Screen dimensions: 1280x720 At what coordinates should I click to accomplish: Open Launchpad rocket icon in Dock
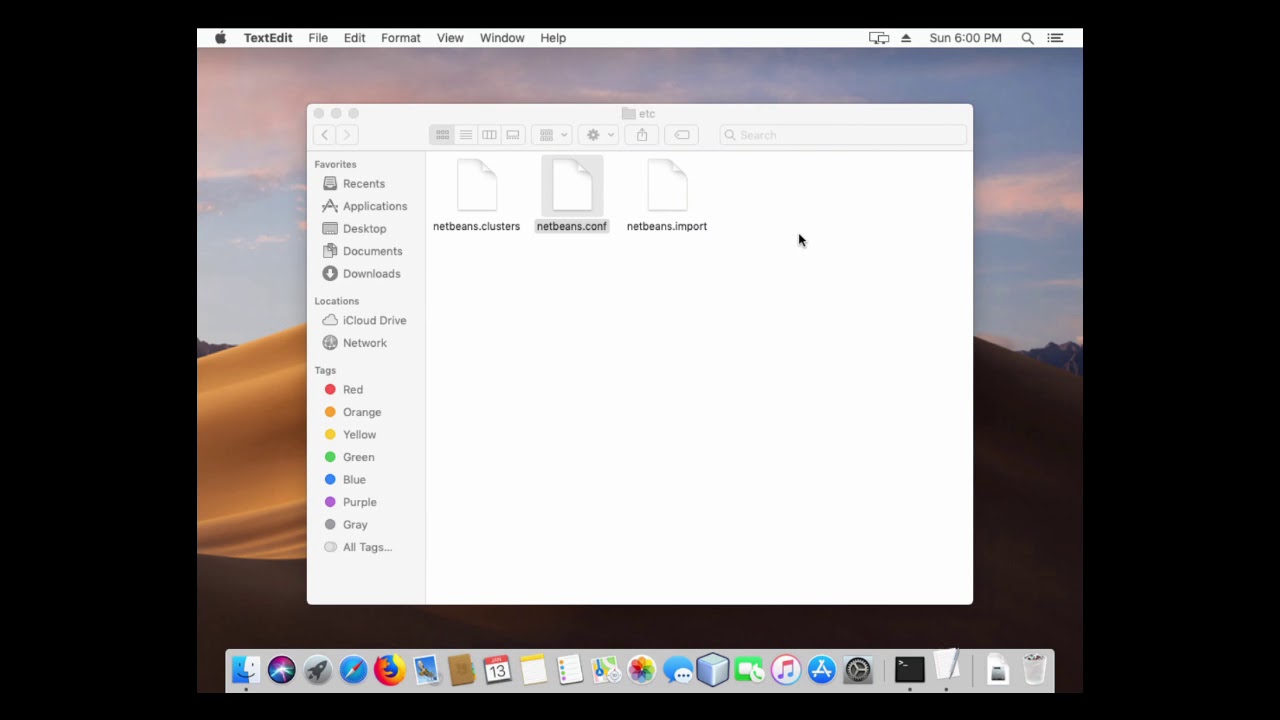click(318, 670)
